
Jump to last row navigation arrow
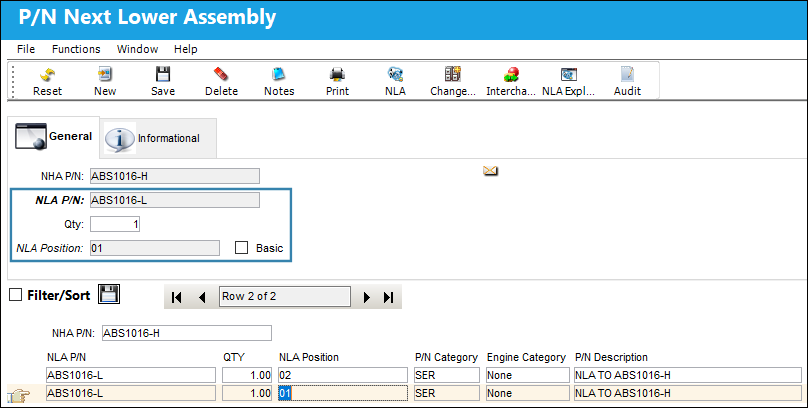pos(389,297)
